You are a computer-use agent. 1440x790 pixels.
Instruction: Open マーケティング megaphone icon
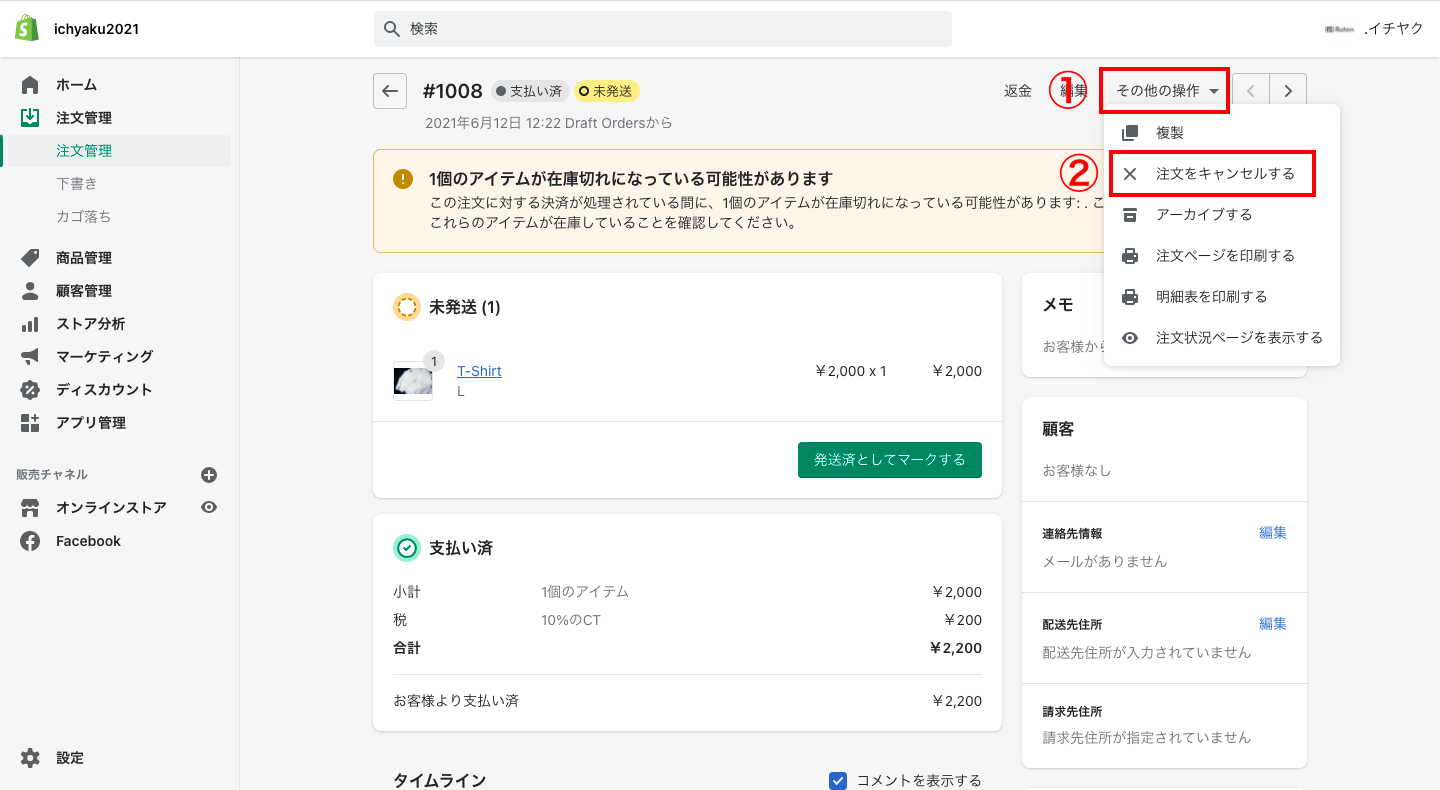pyautogui.click(x=30, y=357)
